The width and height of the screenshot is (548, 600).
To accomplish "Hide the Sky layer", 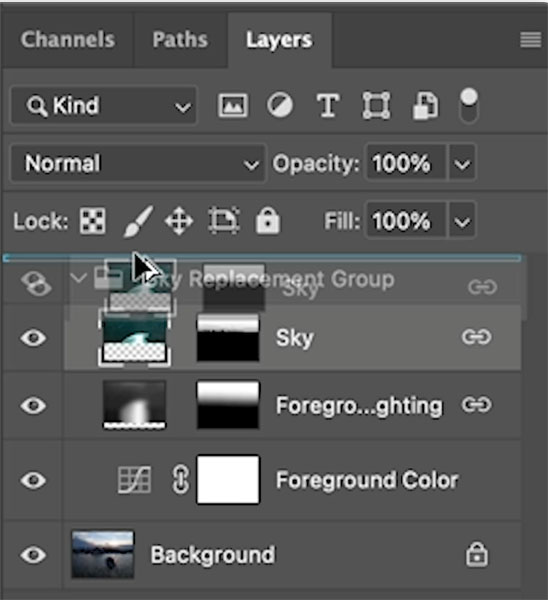I will click(x=34, y=338).
